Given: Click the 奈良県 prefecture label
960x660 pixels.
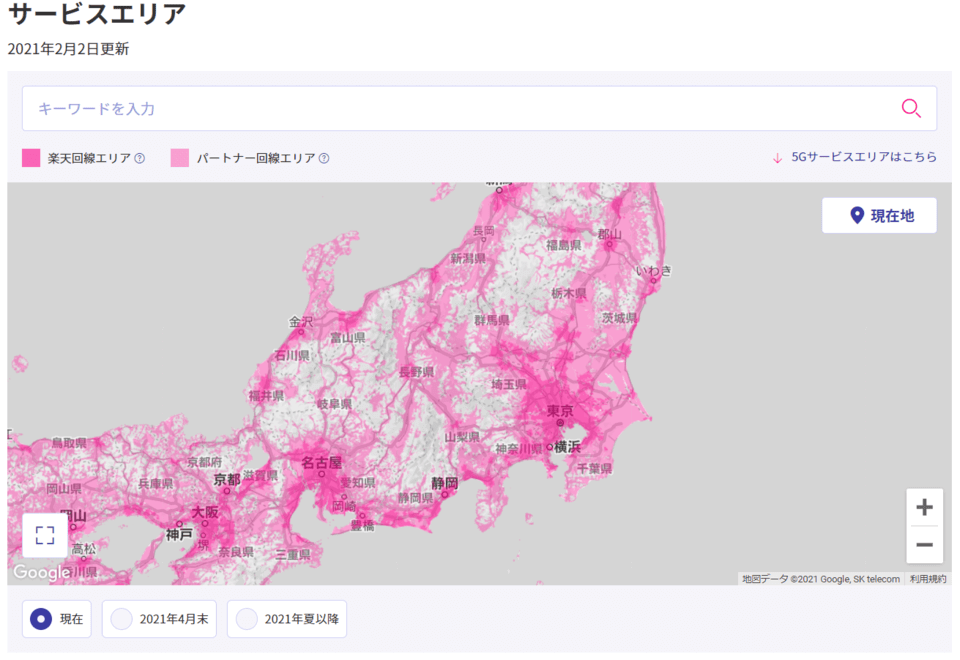Looking at the screenshot, I should tap(236, 552).
